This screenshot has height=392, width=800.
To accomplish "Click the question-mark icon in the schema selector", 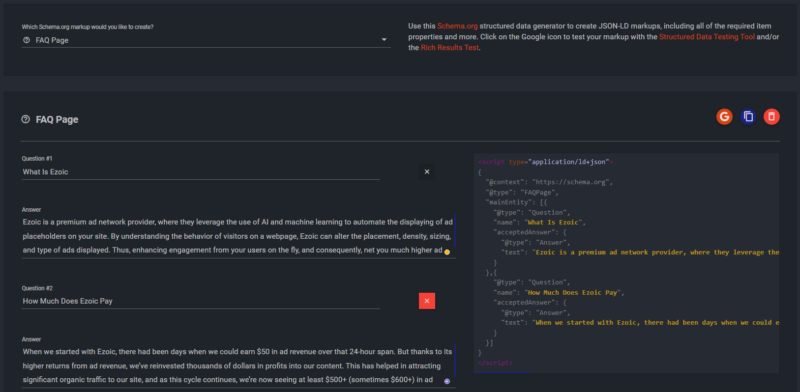I will pos(27,40).
